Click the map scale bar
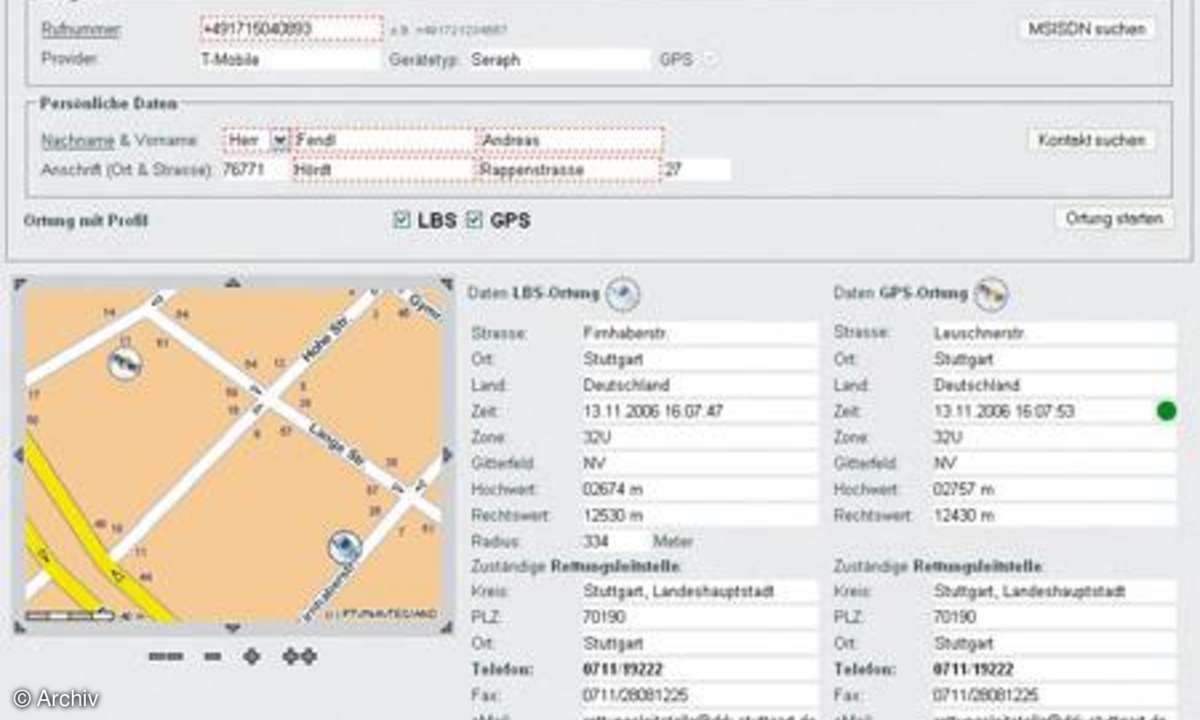This screenshot has height=720, width=1200. click(70, 615)
